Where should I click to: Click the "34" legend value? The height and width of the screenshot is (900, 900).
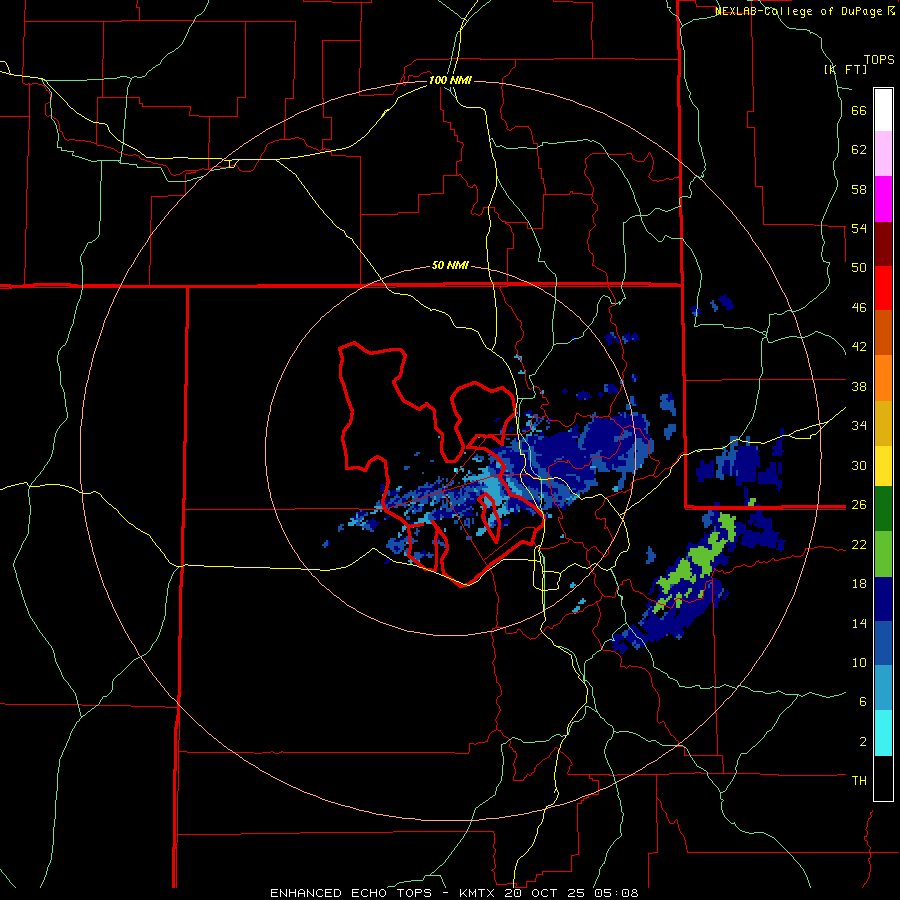point(859,425)
